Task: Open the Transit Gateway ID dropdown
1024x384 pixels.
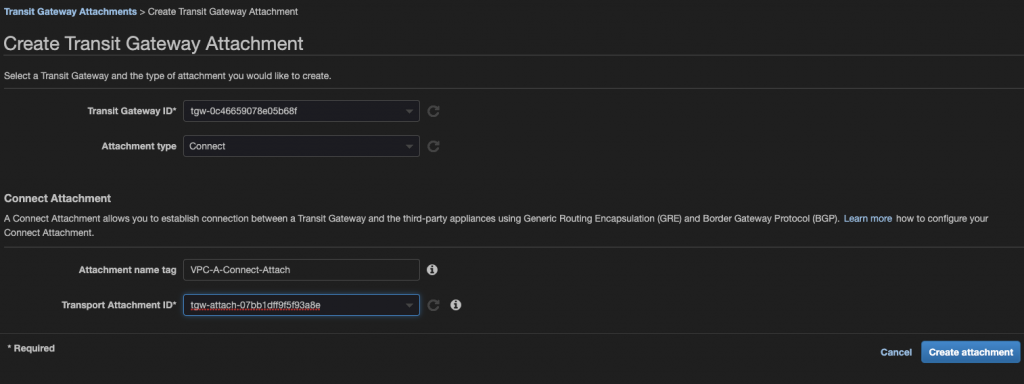Action: (301, 111)
